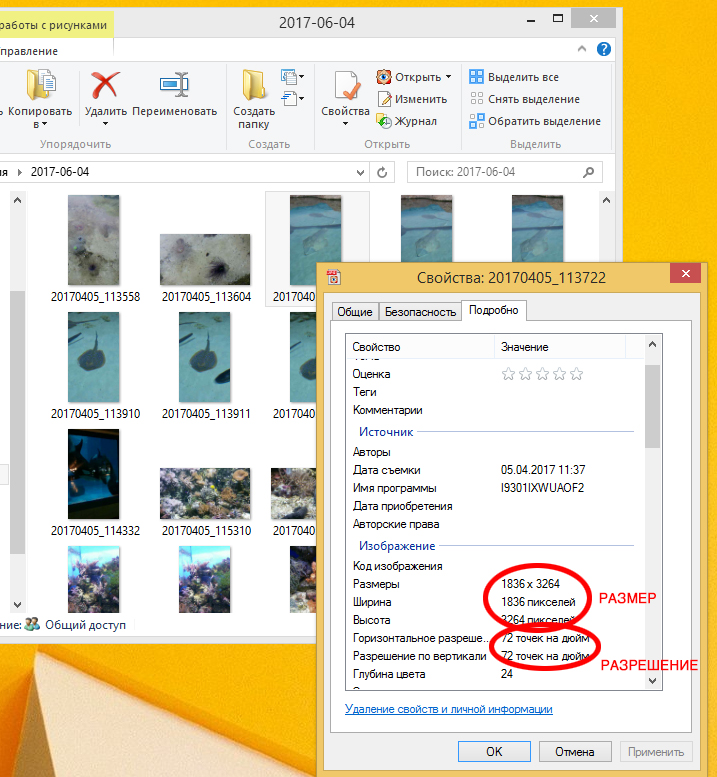Open Properties (Свойства) from the ribbon
Screen dimensions: 717x777
[345, 86]
